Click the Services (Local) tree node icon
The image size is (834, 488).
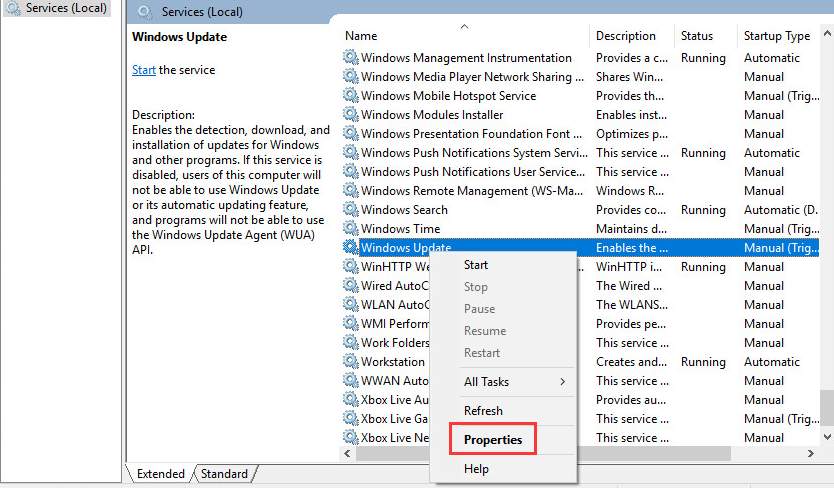[13, 8]
